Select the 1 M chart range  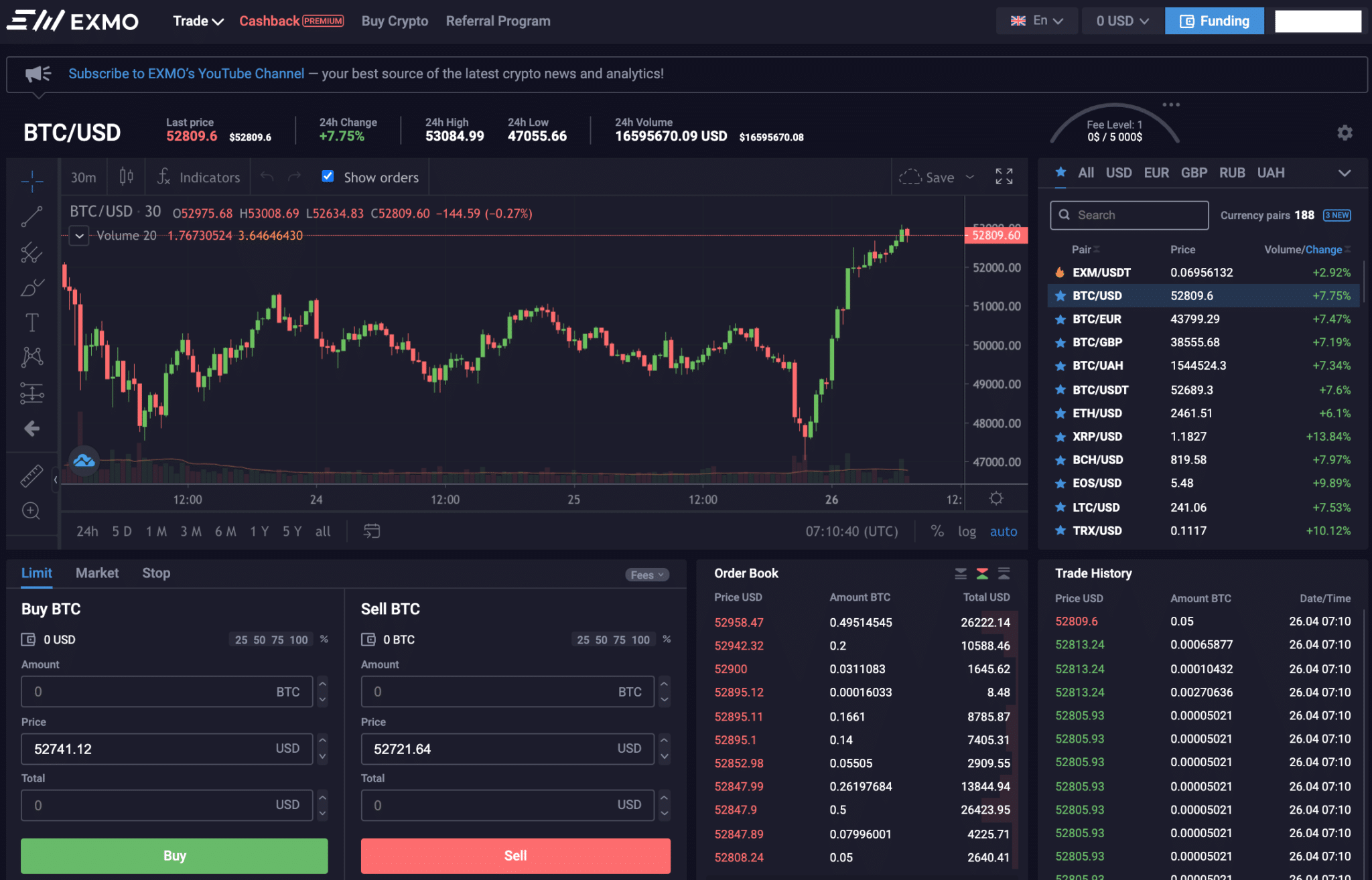click(x=156, y=531)
